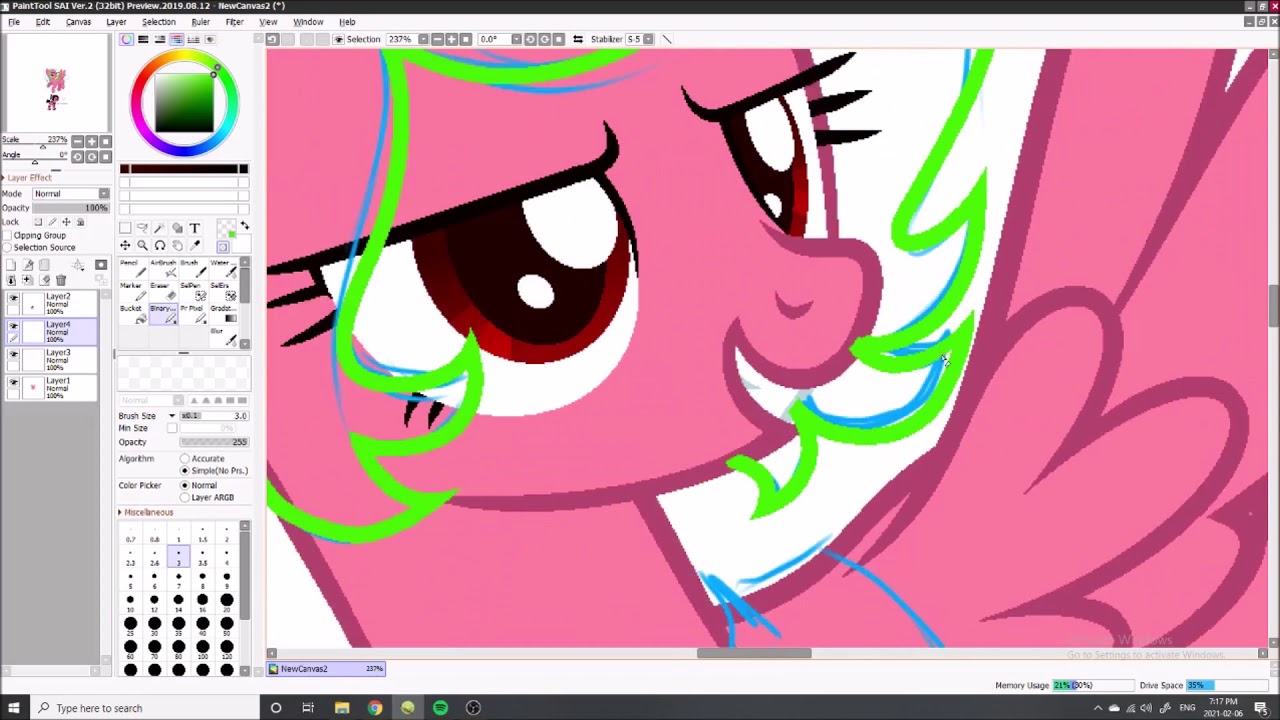1280x720 pixels.
Task: Choose the Text tool
Action: [195, 228]
